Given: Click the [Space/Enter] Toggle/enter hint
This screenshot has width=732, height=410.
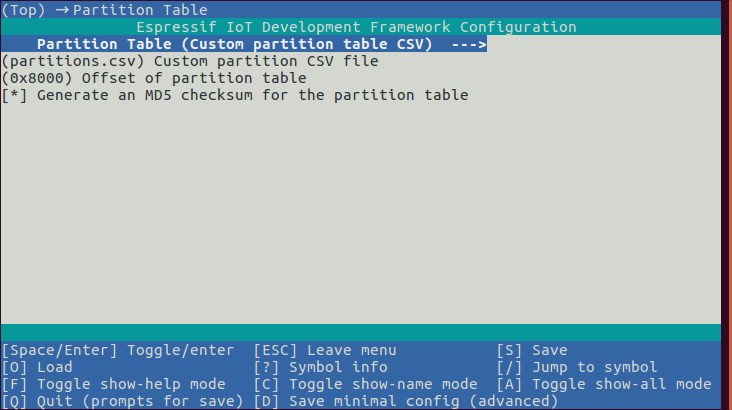Looking at the screenshot, I should click(118, 350).
